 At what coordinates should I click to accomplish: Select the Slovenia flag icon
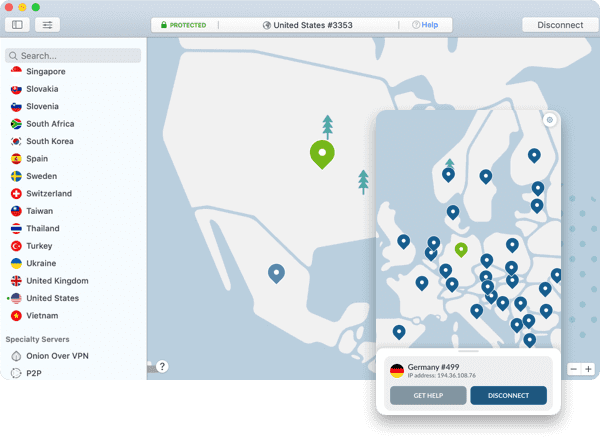16,106
